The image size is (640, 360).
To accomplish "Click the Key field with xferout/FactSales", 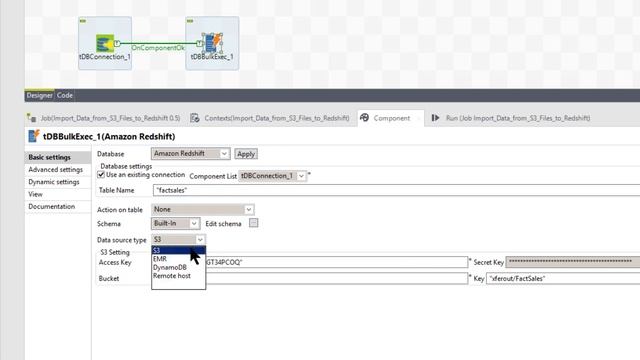I will pos(563,278).
